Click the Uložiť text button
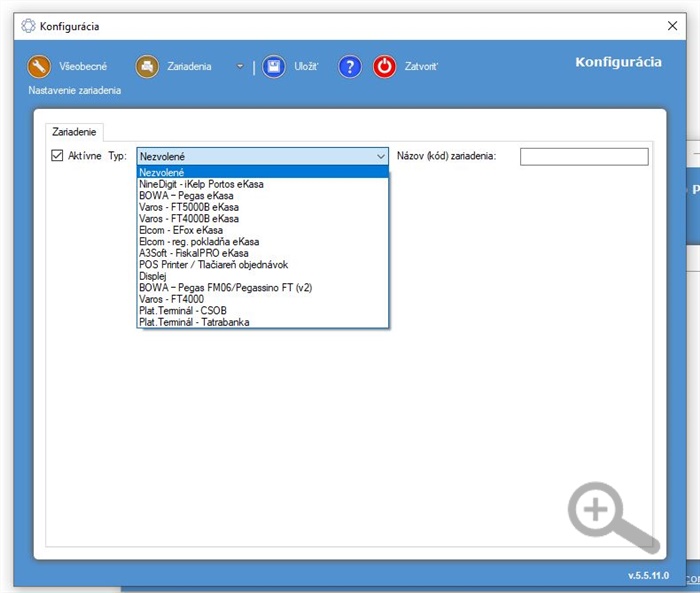 tap(306, 67)
